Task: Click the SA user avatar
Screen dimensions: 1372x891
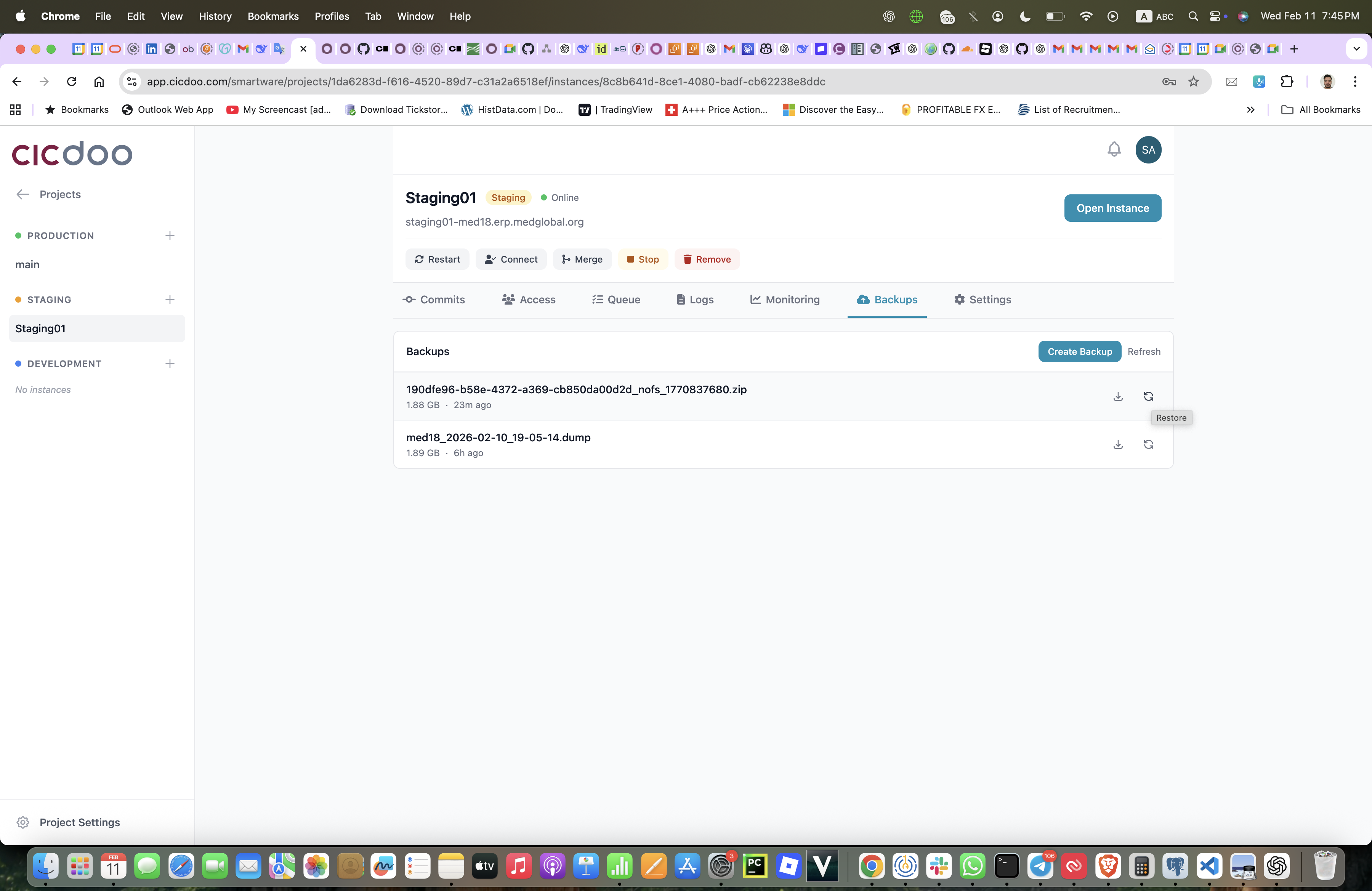Action: [x=1148, y=150]
